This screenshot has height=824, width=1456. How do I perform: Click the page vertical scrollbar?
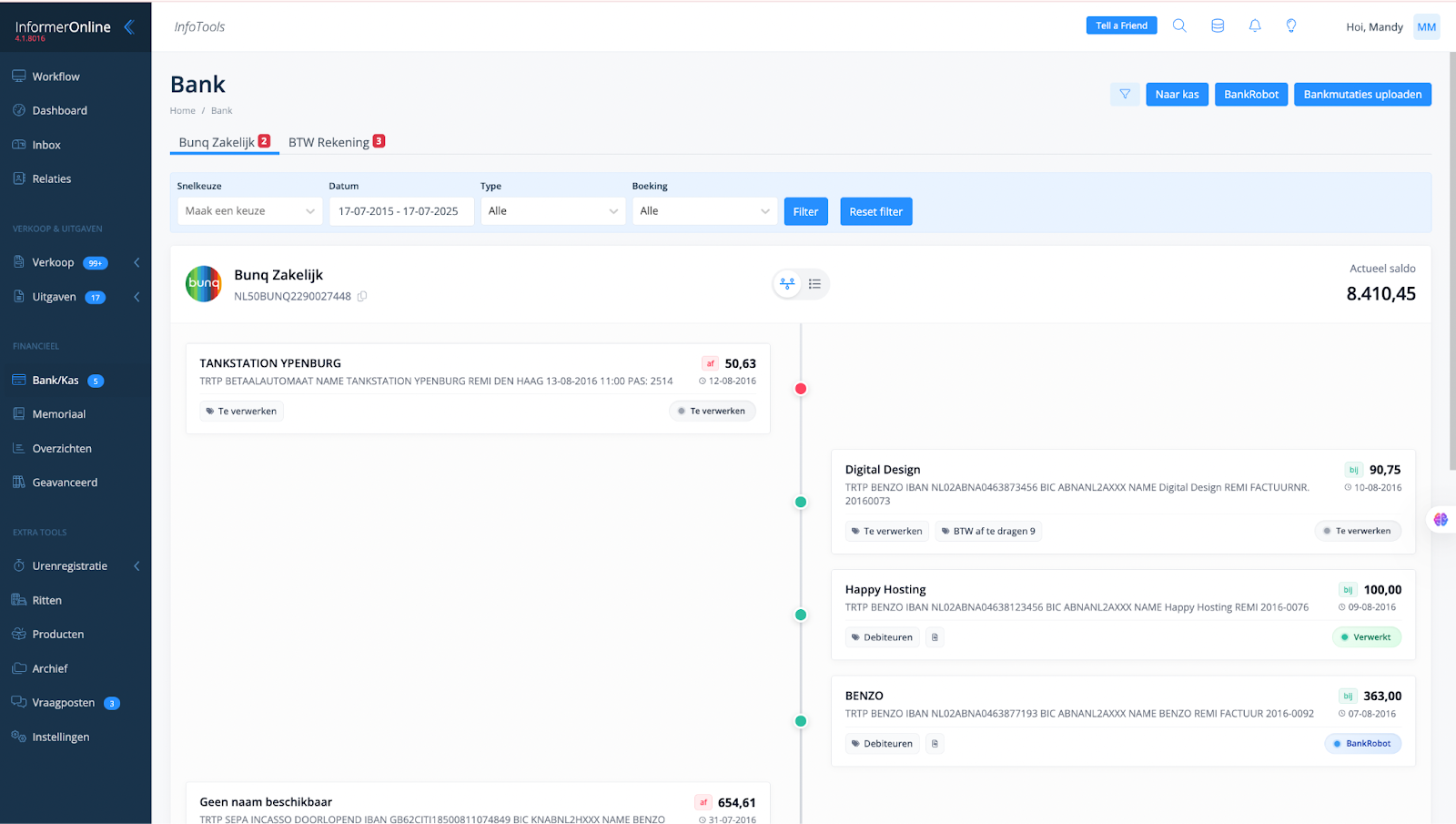pyautogui.click(x=1451, y=262)
